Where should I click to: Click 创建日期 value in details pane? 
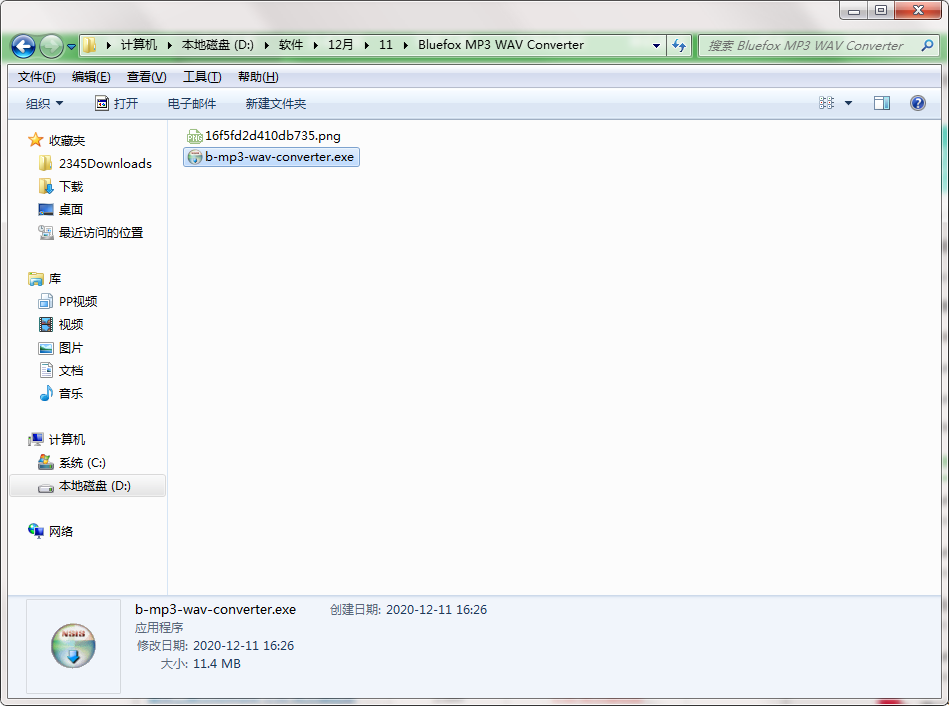click(436, 610)
